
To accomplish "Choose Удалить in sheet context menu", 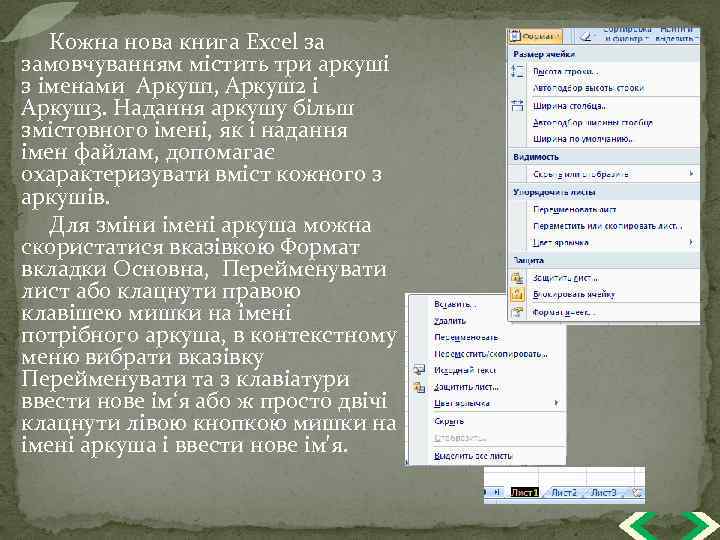I will 450,321.
